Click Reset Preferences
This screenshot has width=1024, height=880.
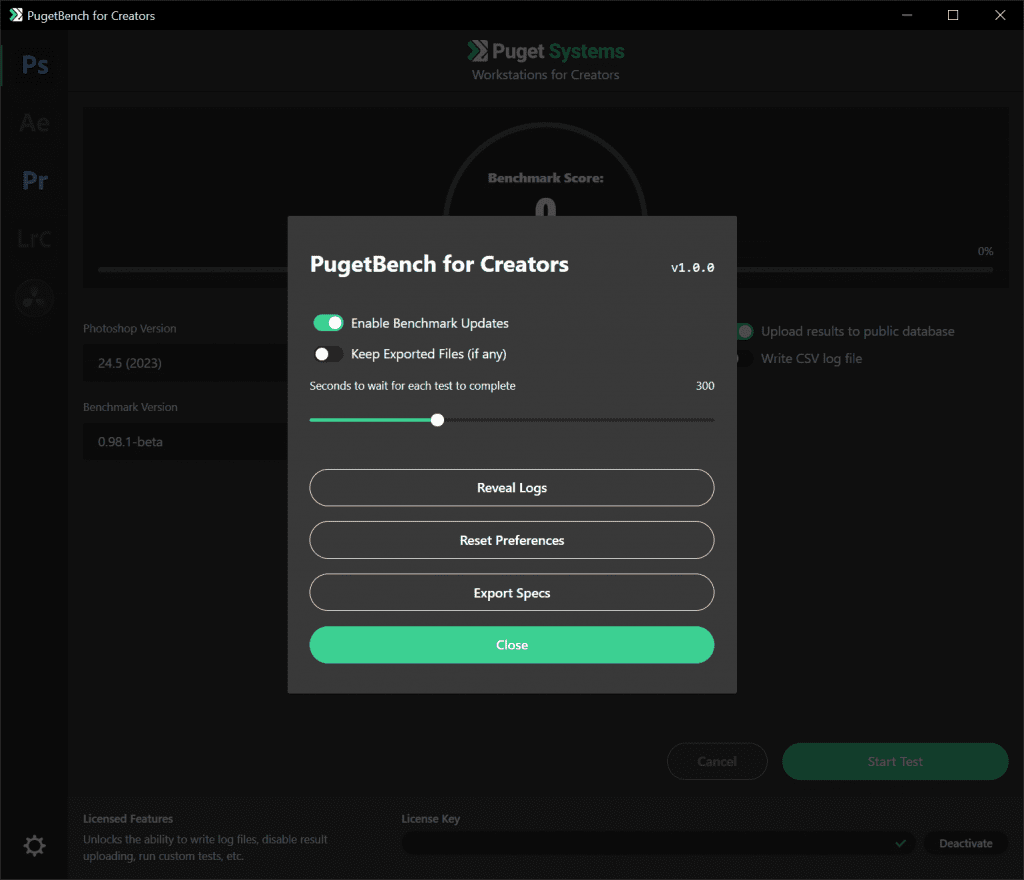pyautogui.click(x=511, y=540)
